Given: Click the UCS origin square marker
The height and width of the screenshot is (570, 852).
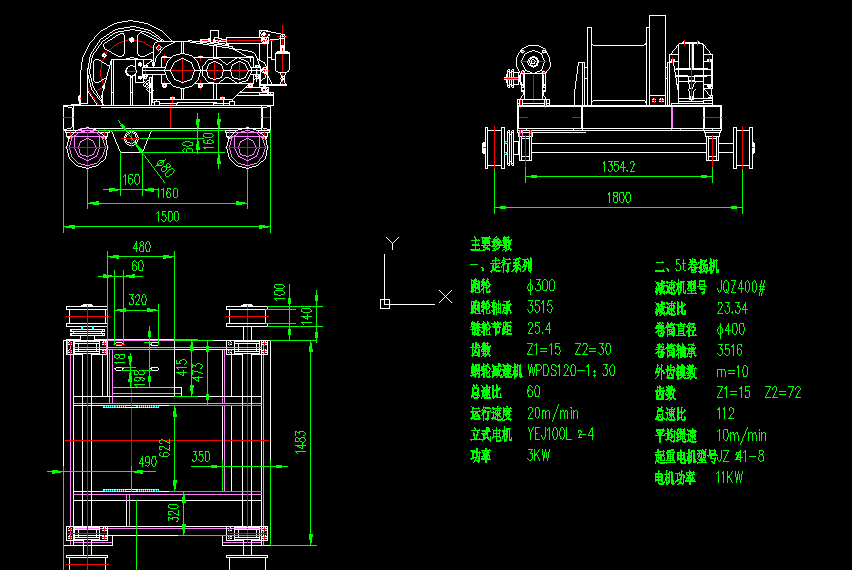Looking at the screenshot, I should coord(385,304).
